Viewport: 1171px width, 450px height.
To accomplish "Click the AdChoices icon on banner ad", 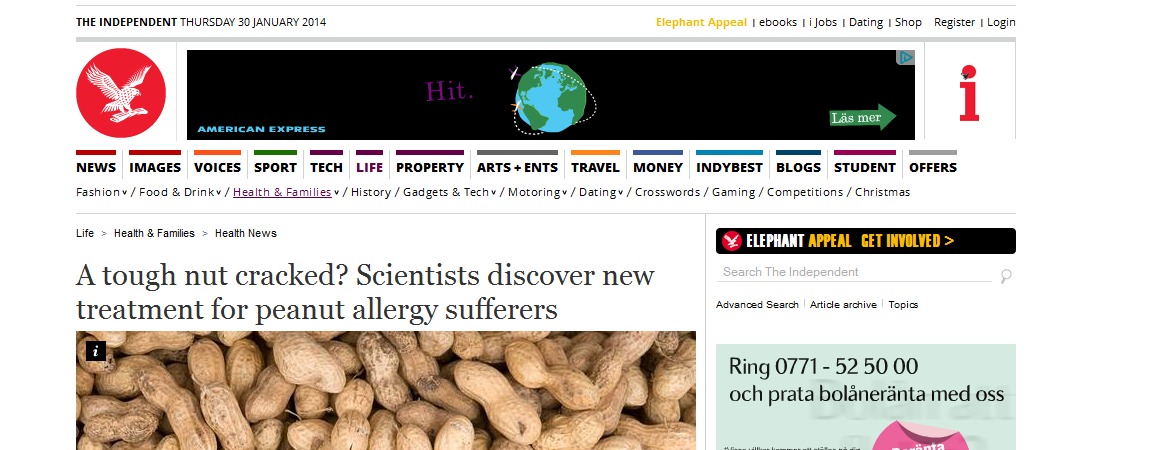I will coord(906,57).
